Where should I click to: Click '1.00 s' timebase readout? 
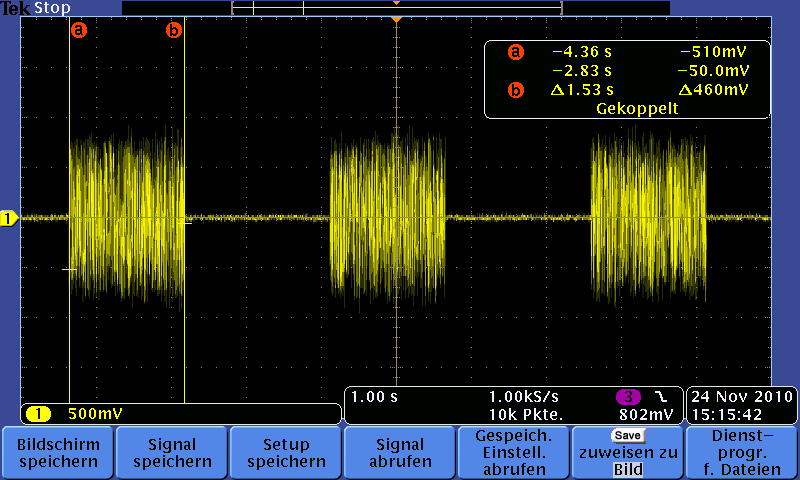pyautogui.click(x=374, y=397)
